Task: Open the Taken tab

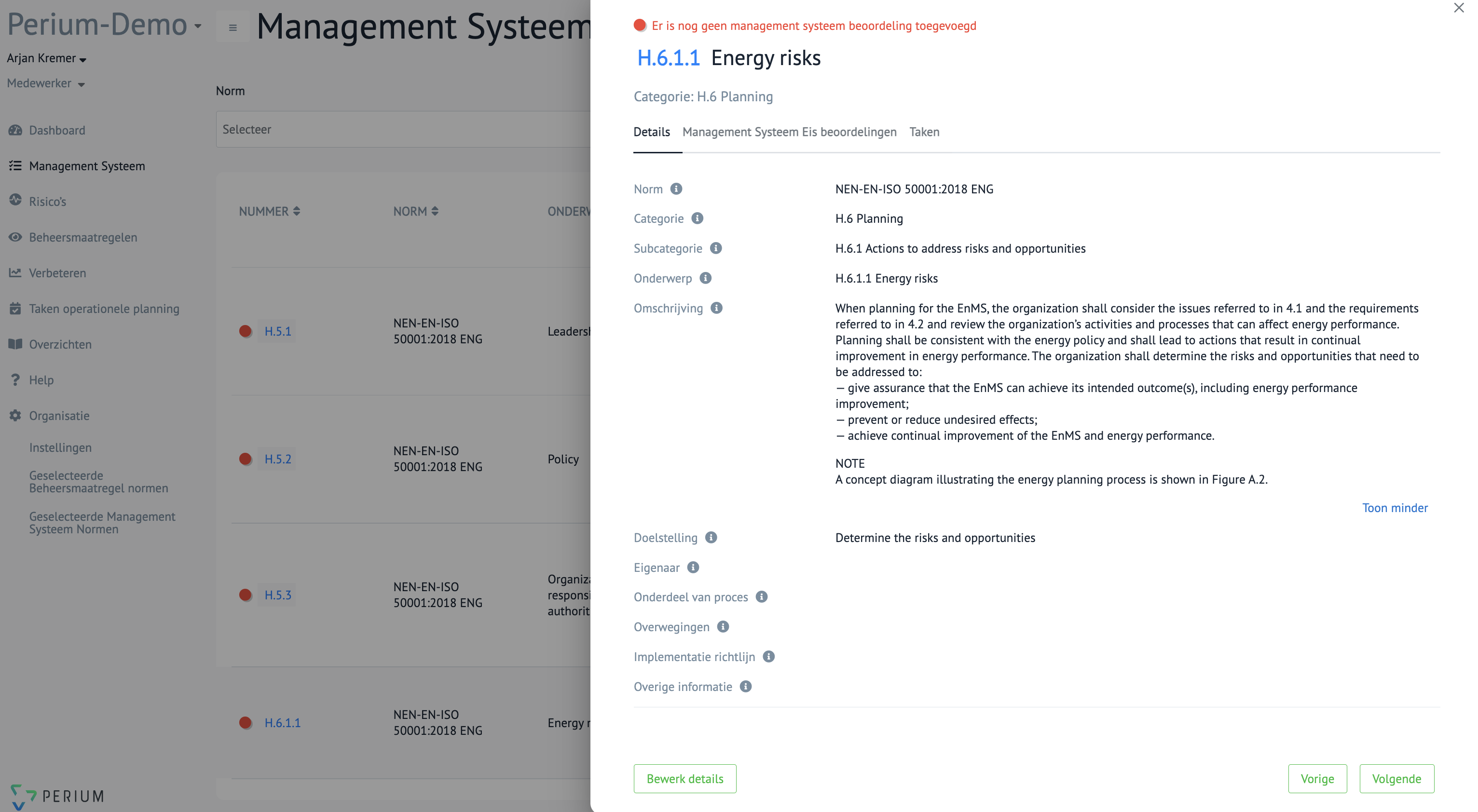Action: (x=924, y=132)
